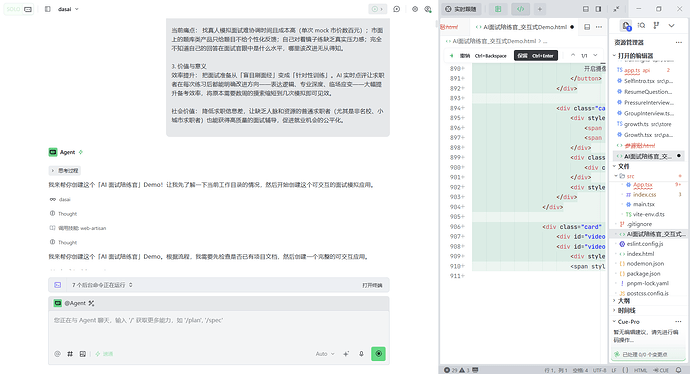Add context with the # icon

click(70, 354)
